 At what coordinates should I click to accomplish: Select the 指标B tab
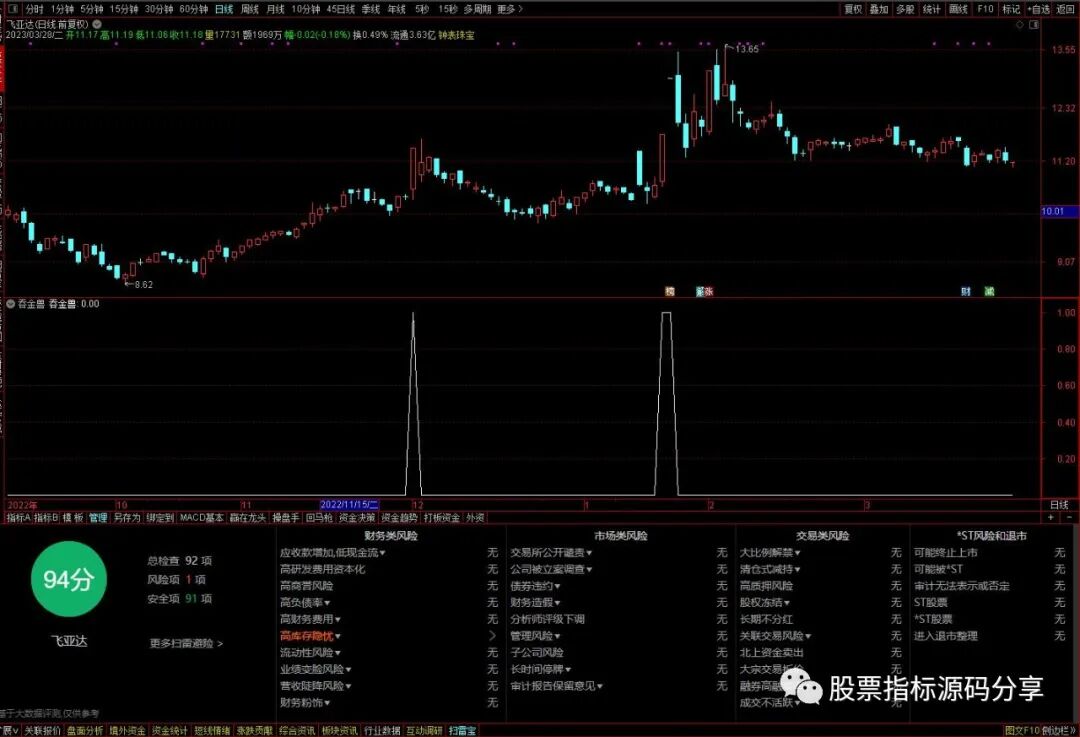[x=46, y=517]
